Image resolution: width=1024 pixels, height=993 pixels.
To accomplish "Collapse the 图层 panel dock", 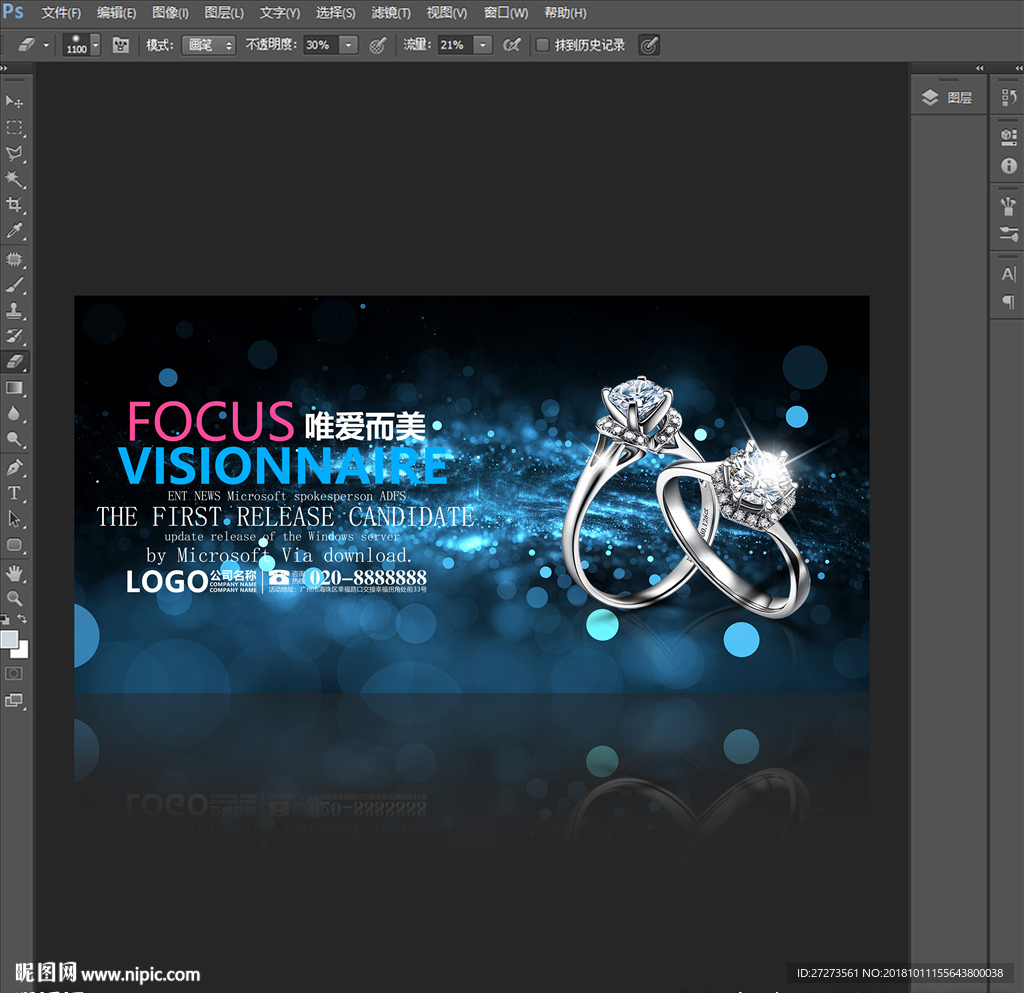I will (x=980, y=68).
